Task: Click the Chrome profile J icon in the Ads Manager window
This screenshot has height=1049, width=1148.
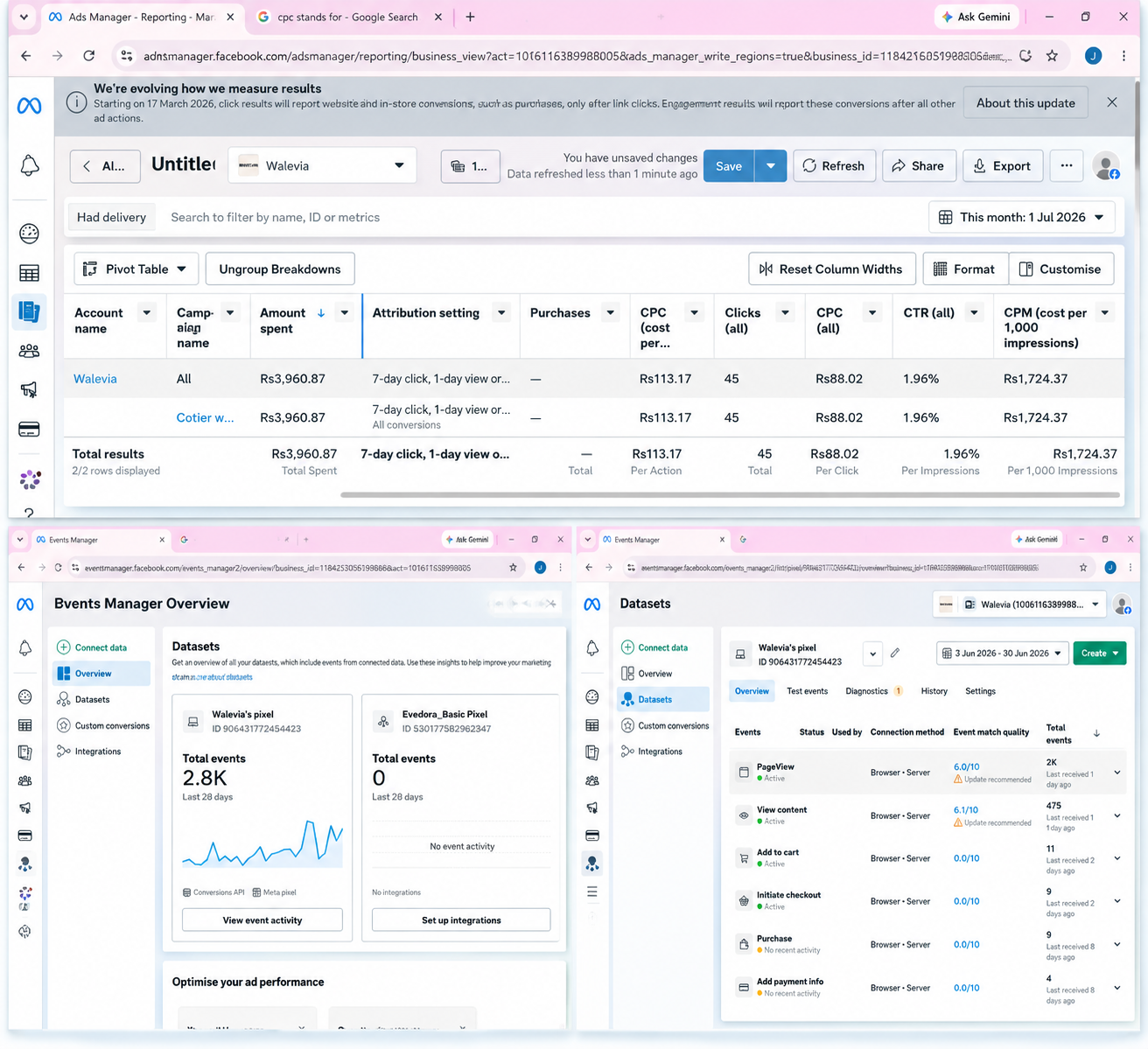Action: click(1093, 56)
